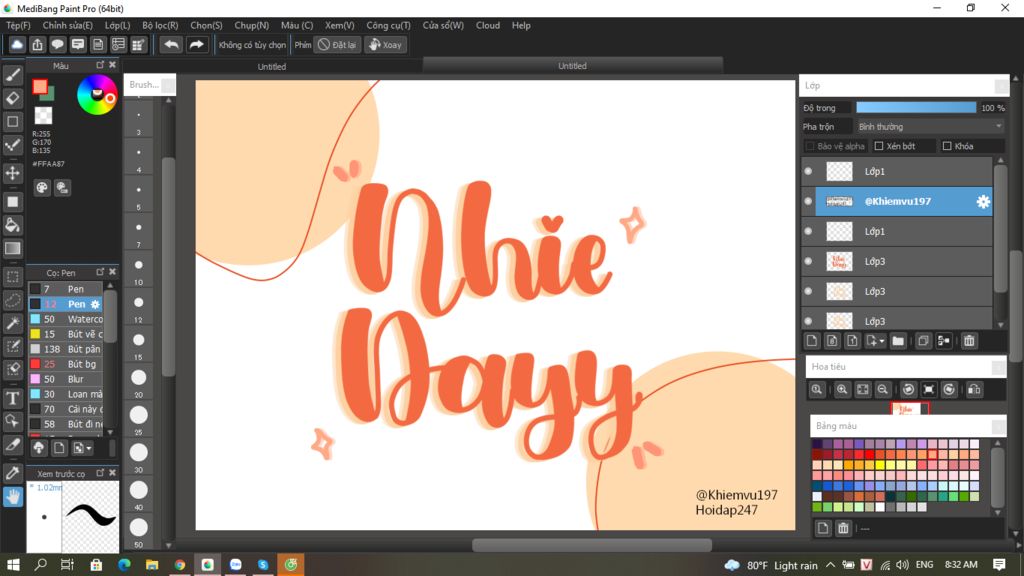
Task: Expand the add layer dropdown arrow
Action: click(882, 342)
